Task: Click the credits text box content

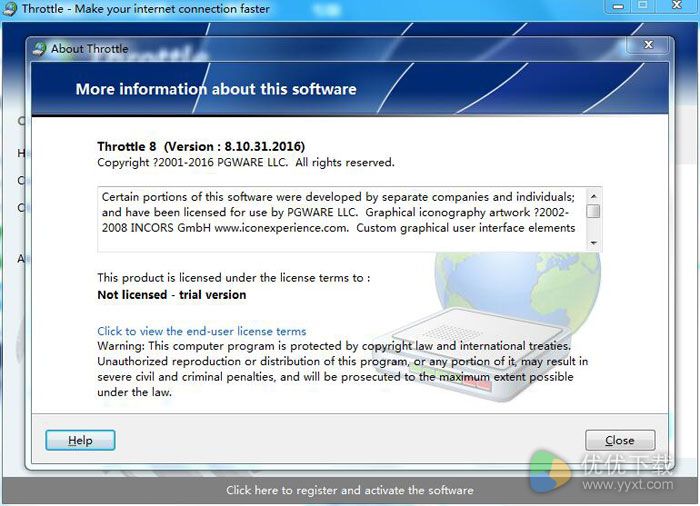Action: pos(342,219)
